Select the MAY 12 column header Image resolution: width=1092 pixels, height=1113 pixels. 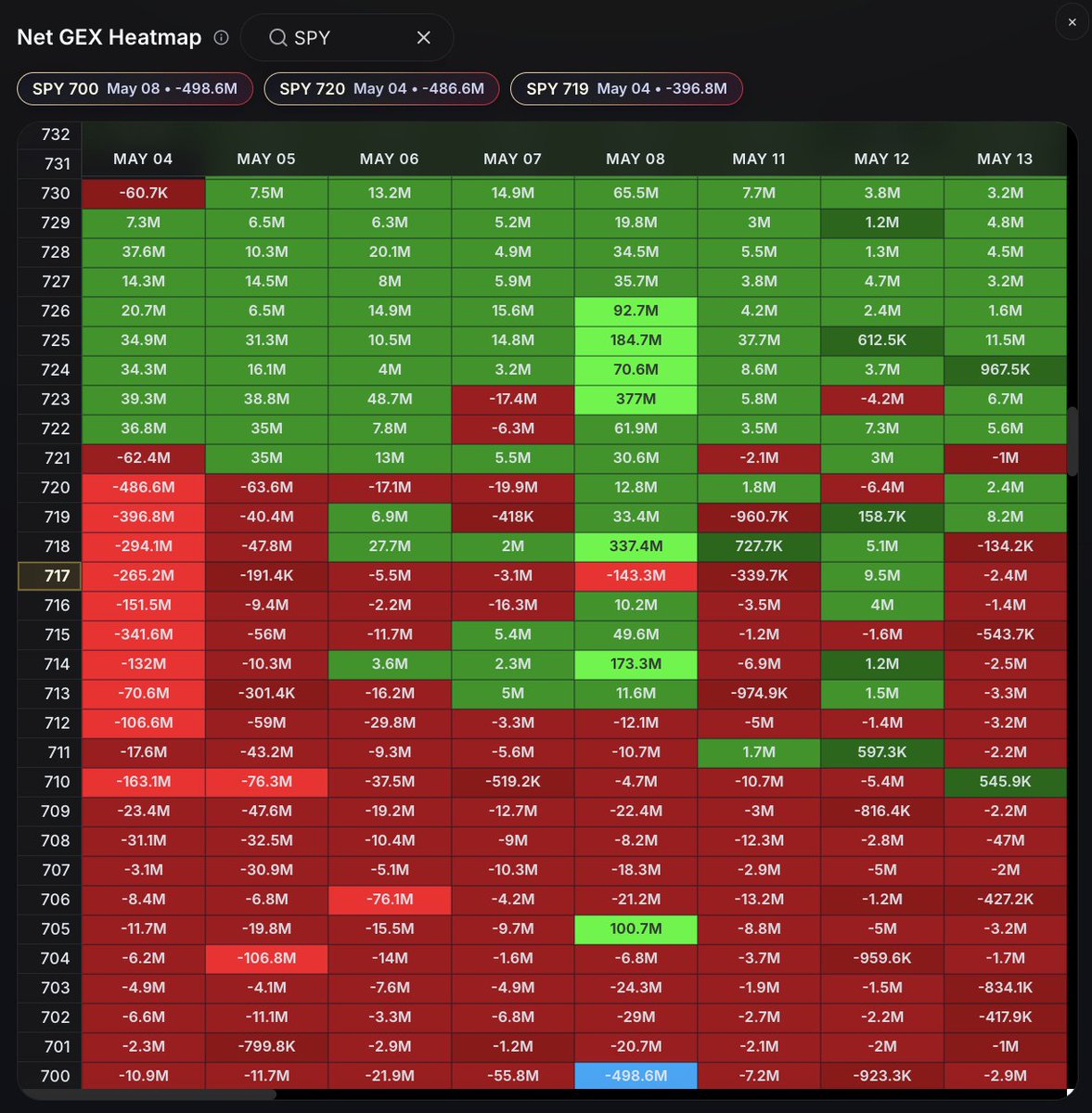881,159
